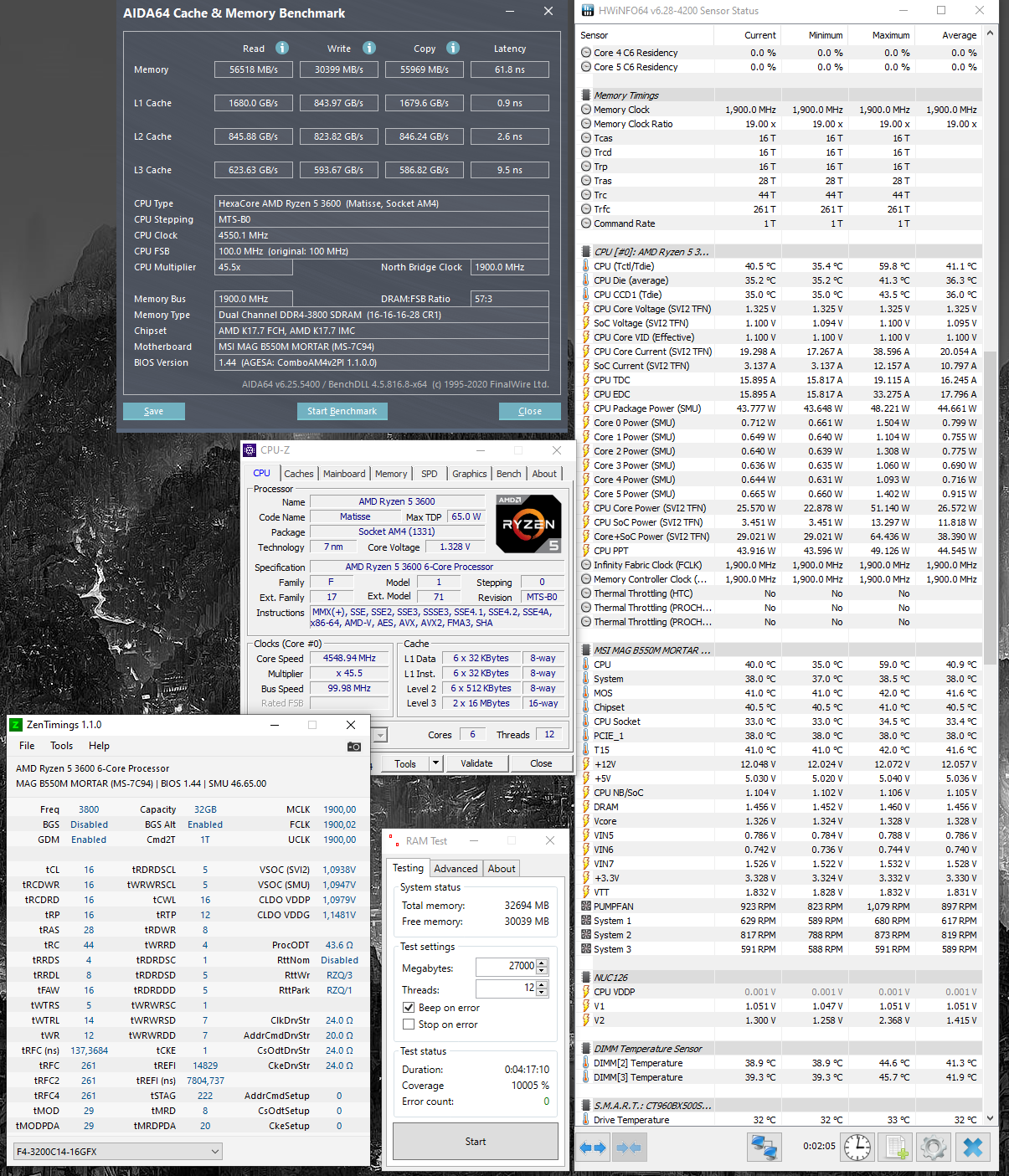Toggle the Beep on error checkbox

[x=409, y=1008]
